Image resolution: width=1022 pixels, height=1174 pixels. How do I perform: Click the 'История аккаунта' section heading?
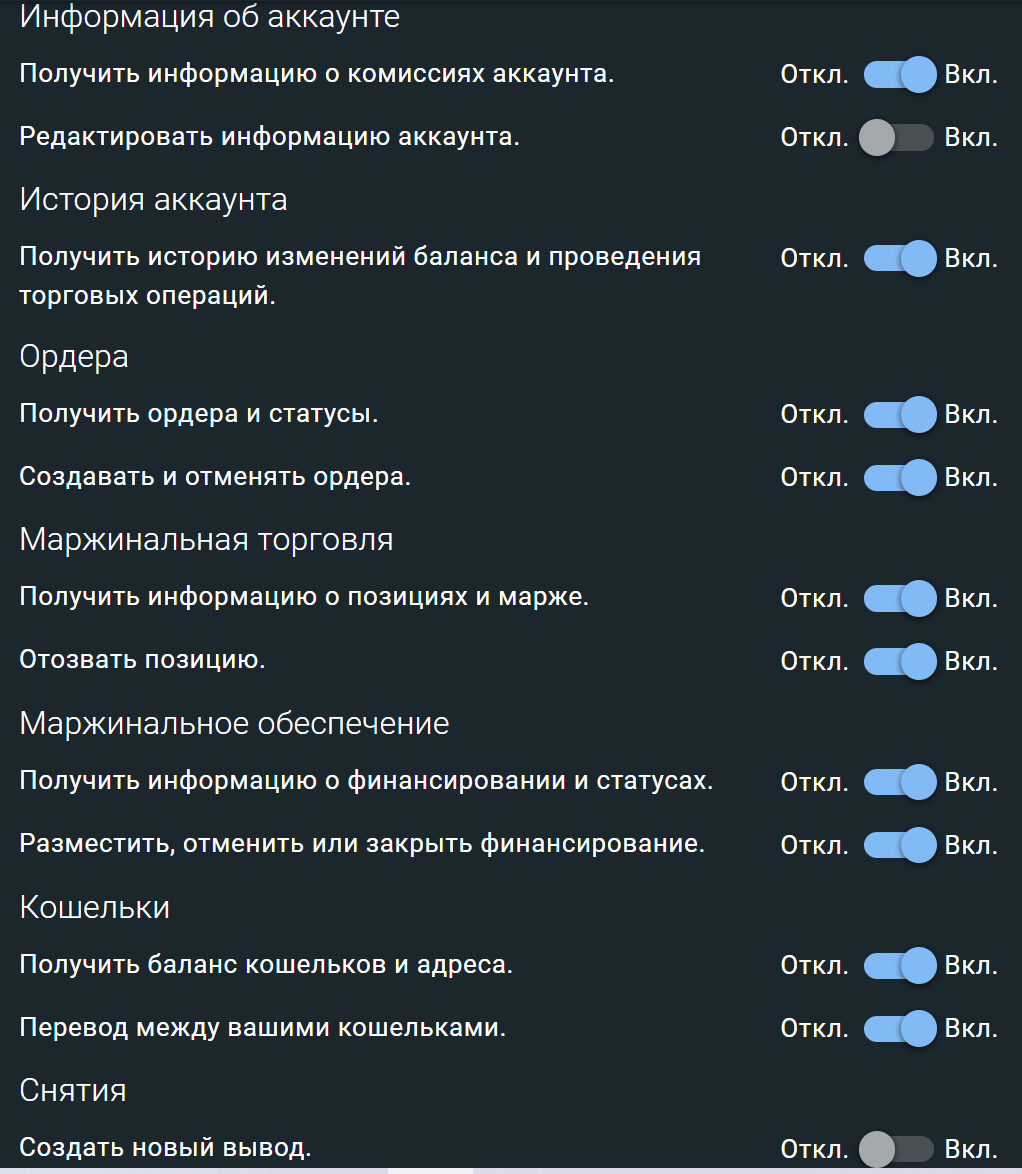click(x=153, y=199)
